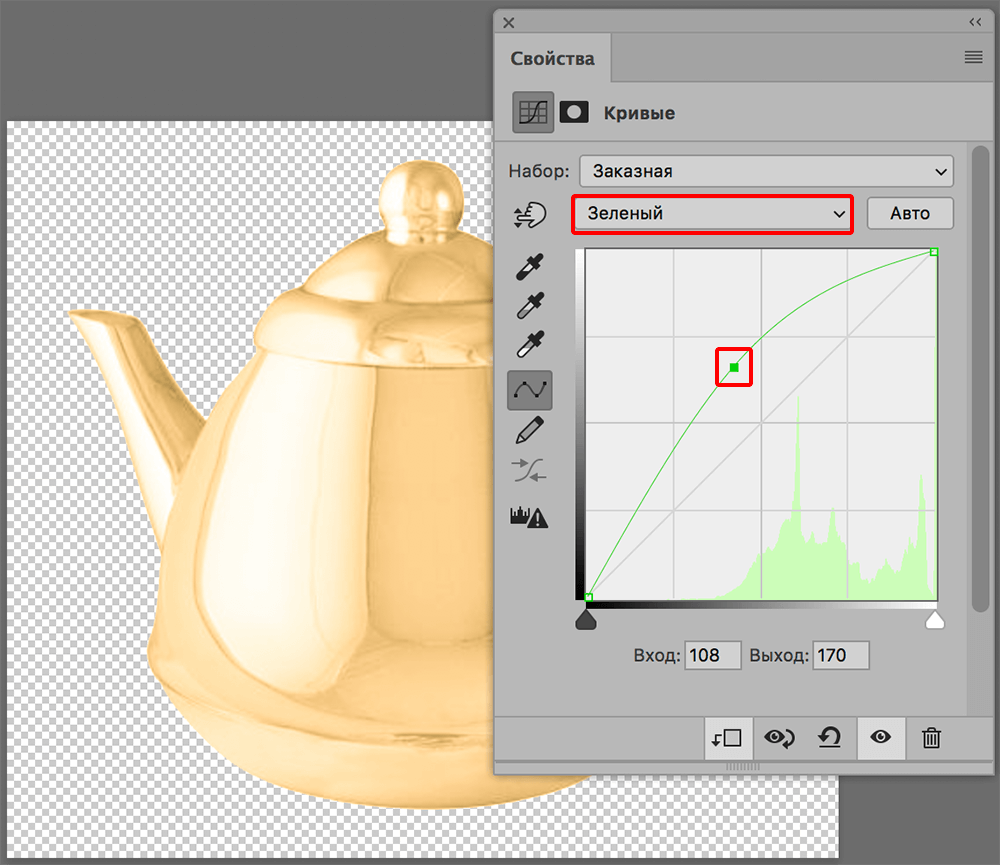The width and height of the screenshot is (1000, 865).
Task: Select the pencil draw curve tool
Action: (529, 430)
